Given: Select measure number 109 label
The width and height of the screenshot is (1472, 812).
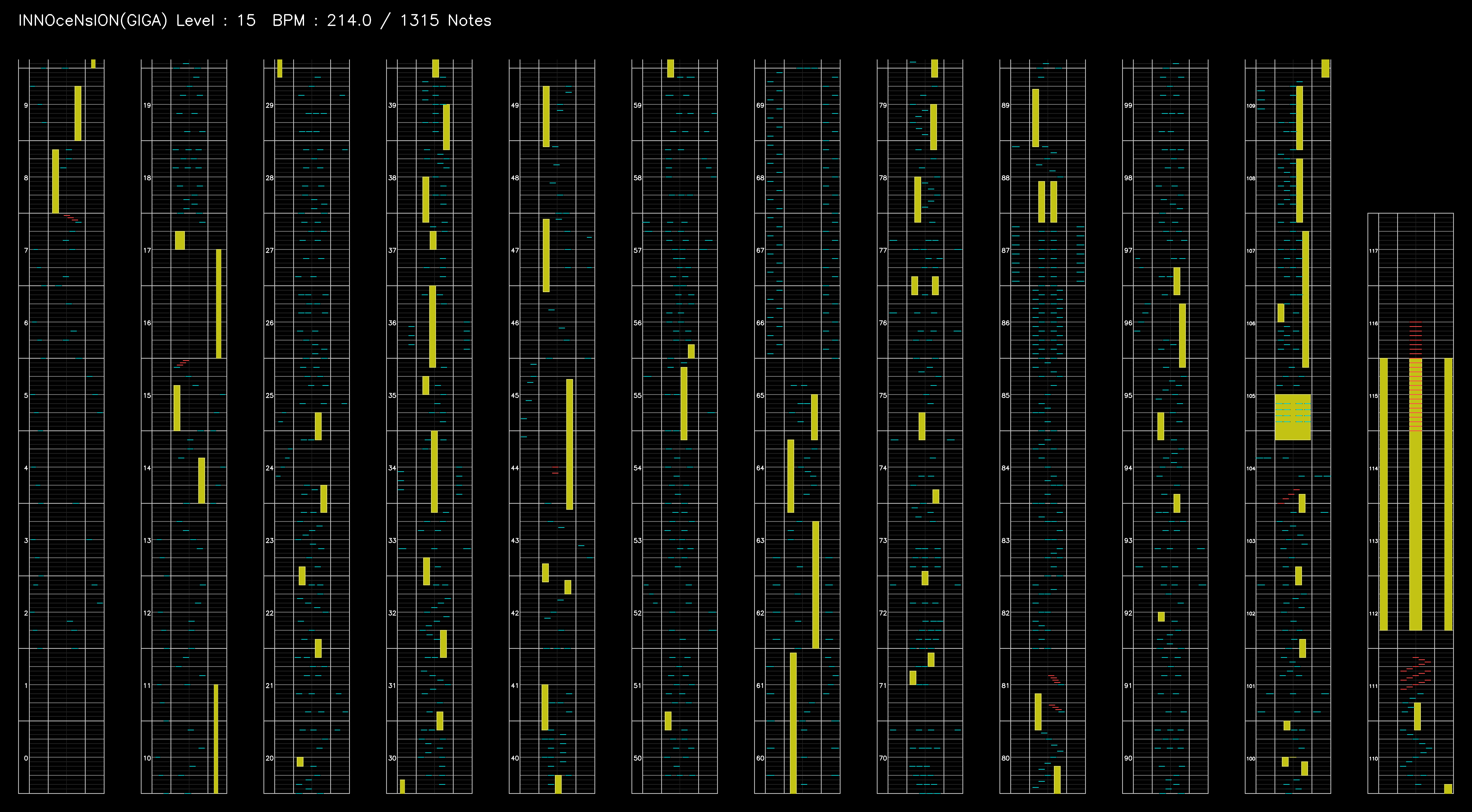Looking at the screenshot, I should pyautogui.click(x=1251, y=106).
